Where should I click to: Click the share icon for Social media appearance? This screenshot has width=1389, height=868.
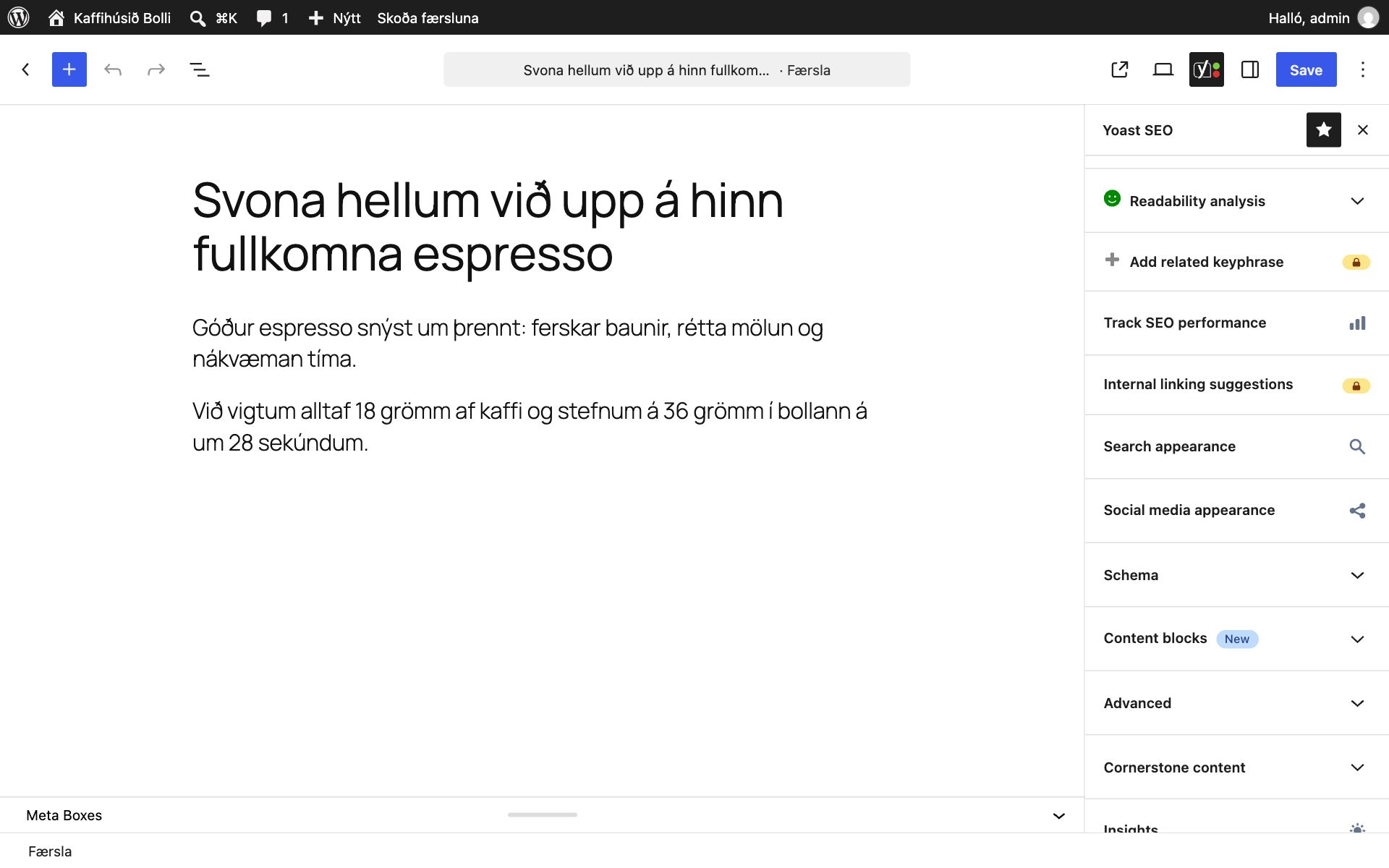tap(1357, 511)
